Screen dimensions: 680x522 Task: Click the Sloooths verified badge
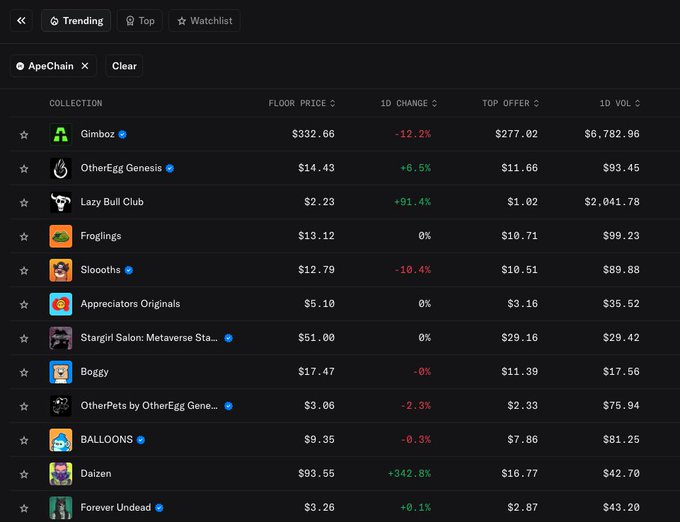click(x=129, y=270)
